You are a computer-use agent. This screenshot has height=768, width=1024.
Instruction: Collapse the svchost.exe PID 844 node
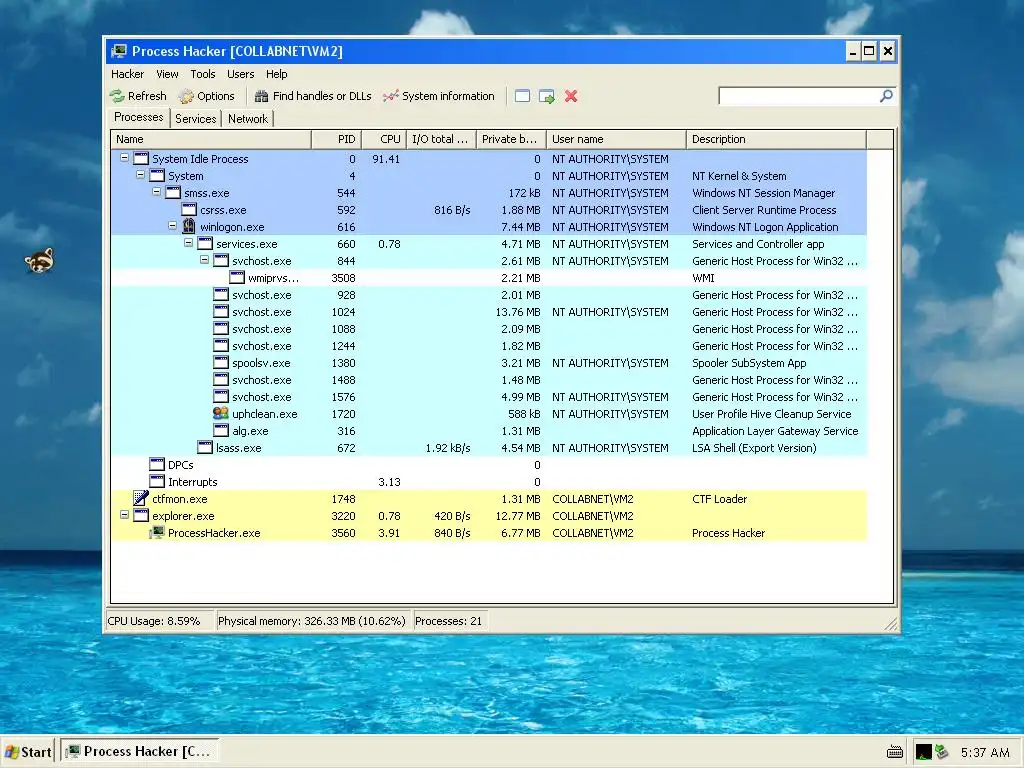(x=204, y=260)
